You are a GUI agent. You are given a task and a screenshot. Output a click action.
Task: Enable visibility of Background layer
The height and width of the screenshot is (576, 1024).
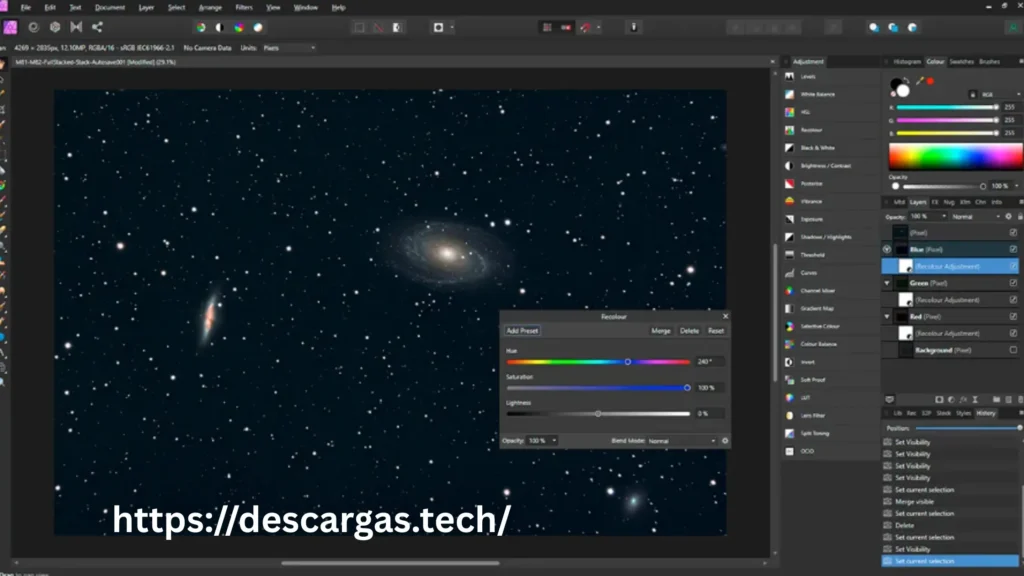1013,350
